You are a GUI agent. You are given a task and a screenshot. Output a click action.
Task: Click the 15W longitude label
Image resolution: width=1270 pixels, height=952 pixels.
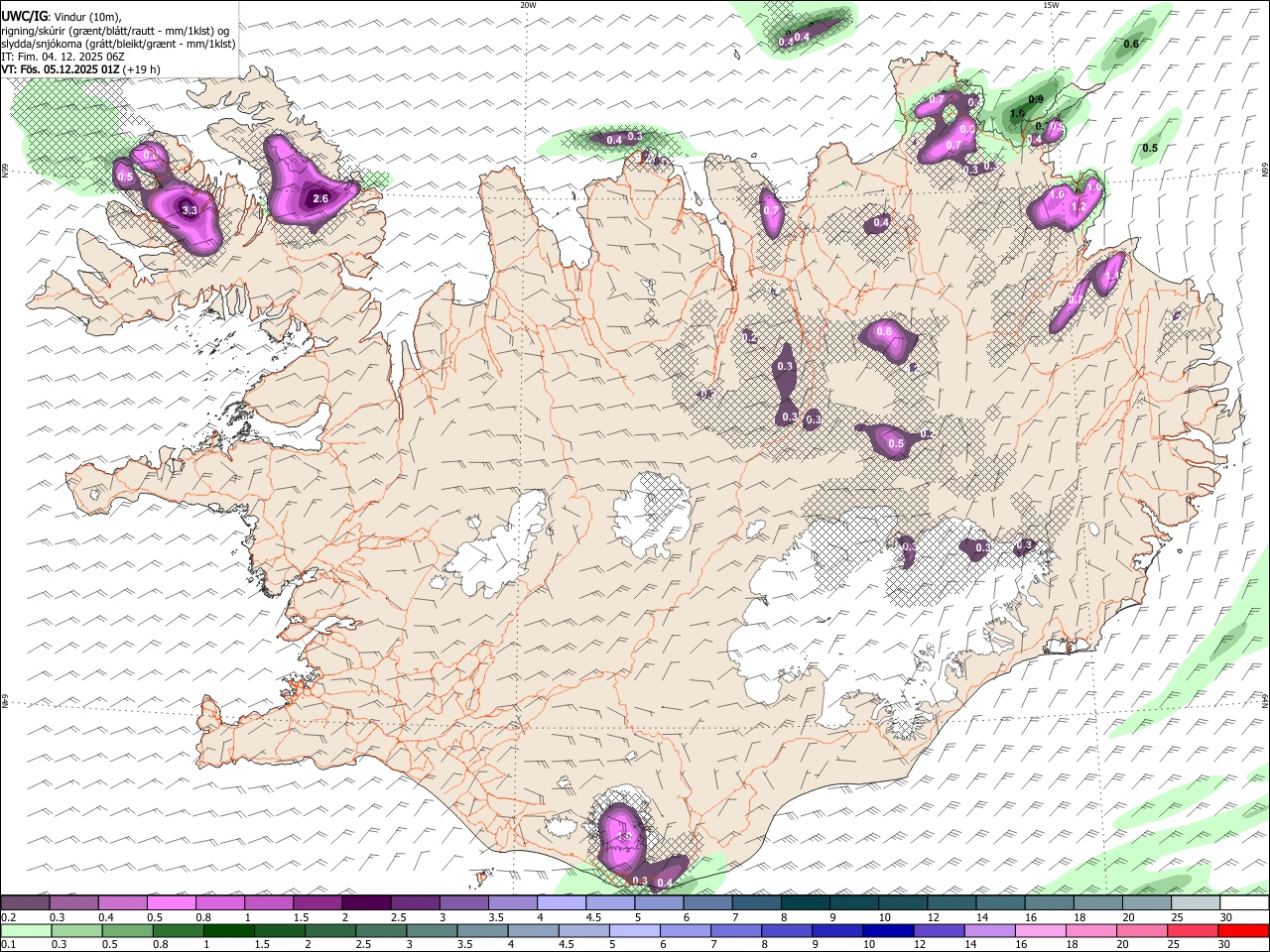[x=1051, y=5]
